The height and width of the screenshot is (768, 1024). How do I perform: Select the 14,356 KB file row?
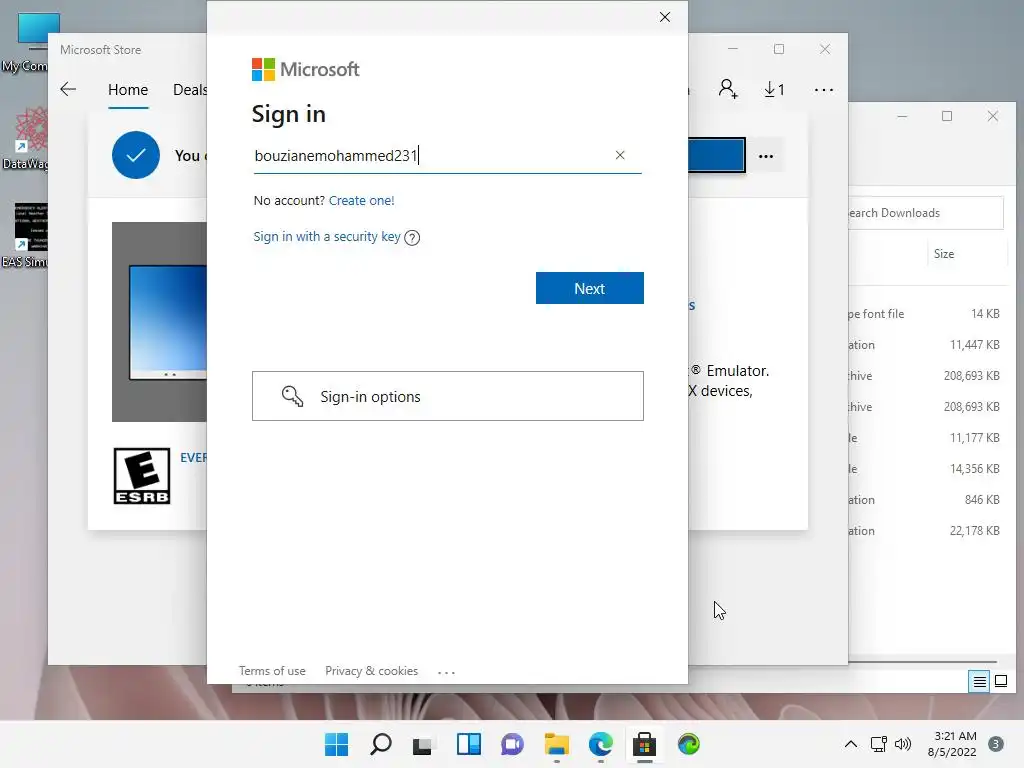pos(925,469)
